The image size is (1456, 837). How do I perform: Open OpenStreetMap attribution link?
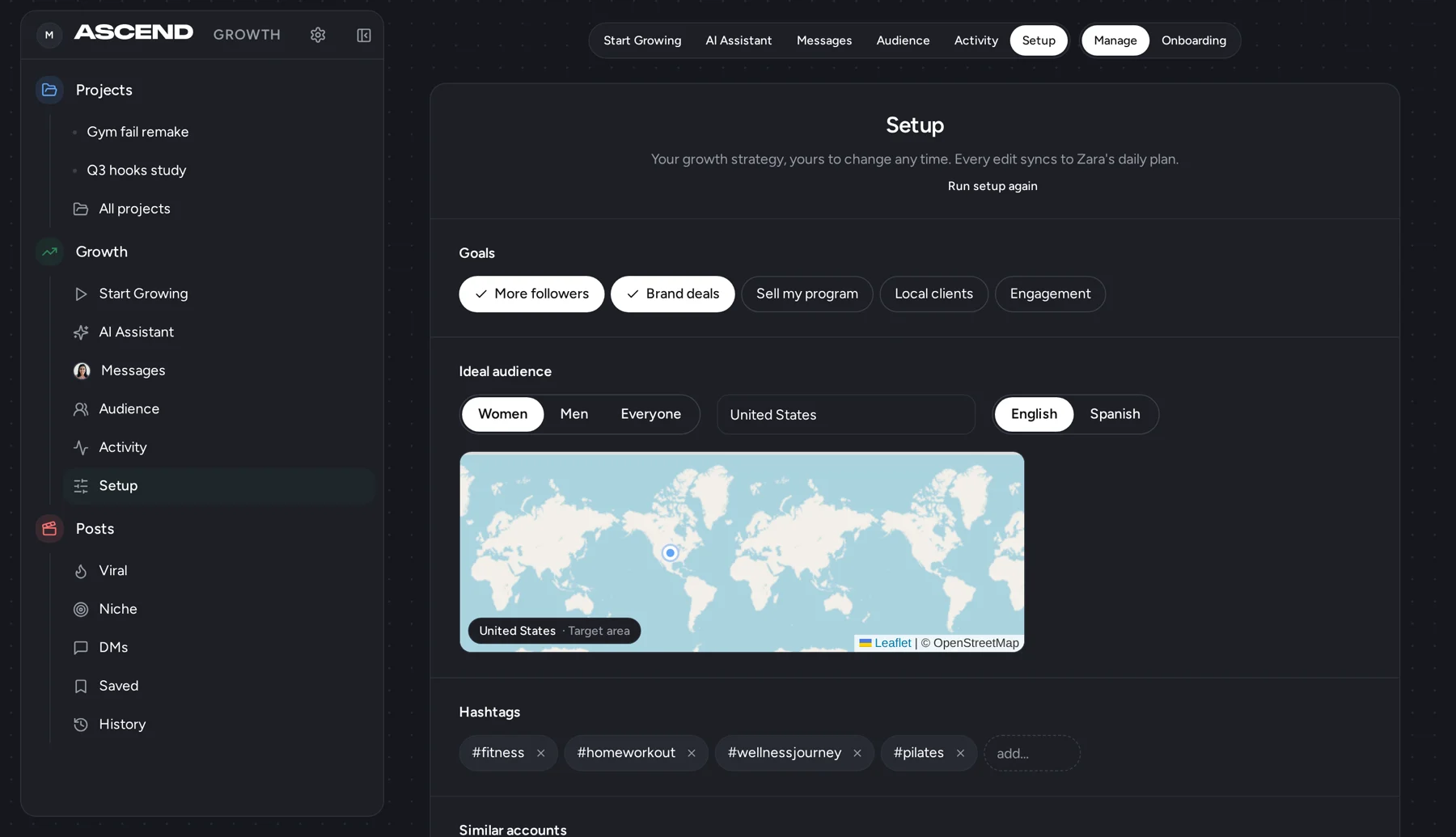pos(976,643)
